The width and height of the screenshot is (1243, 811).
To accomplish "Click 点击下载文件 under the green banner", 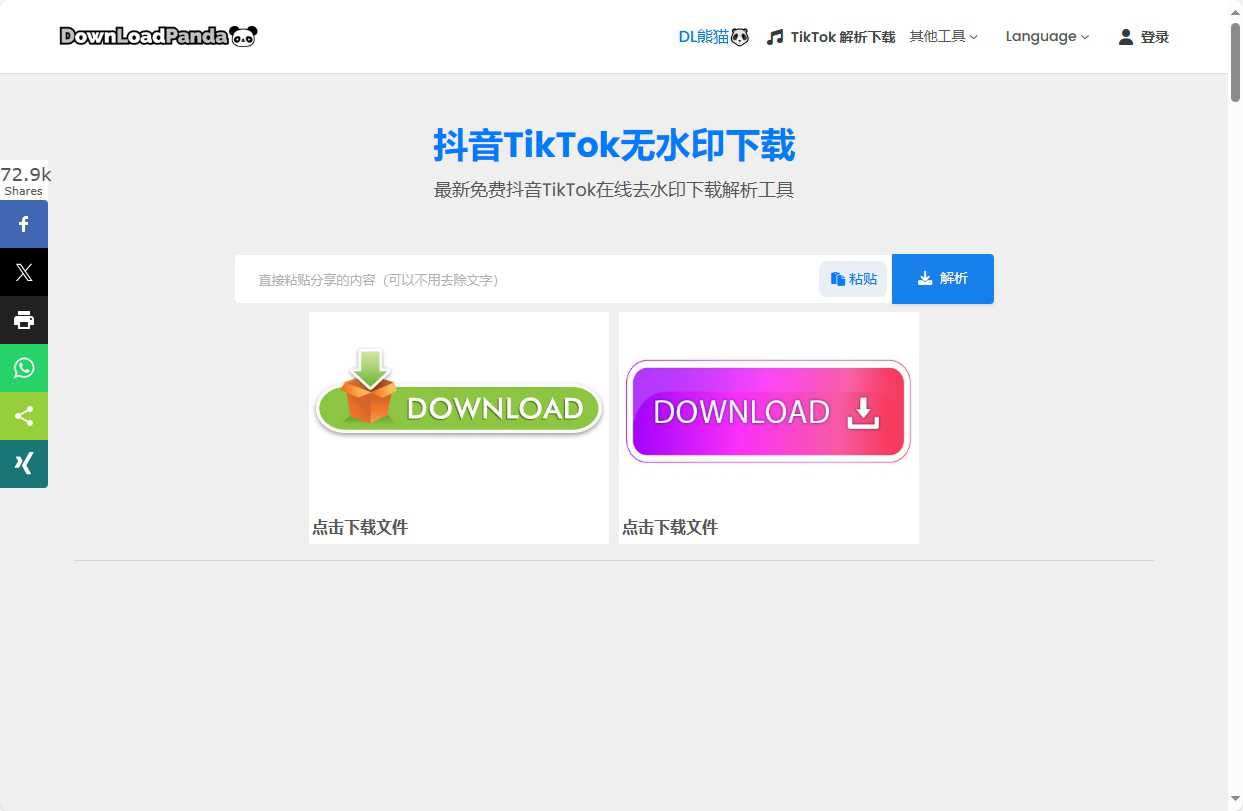I will click(x=360, y=527).
